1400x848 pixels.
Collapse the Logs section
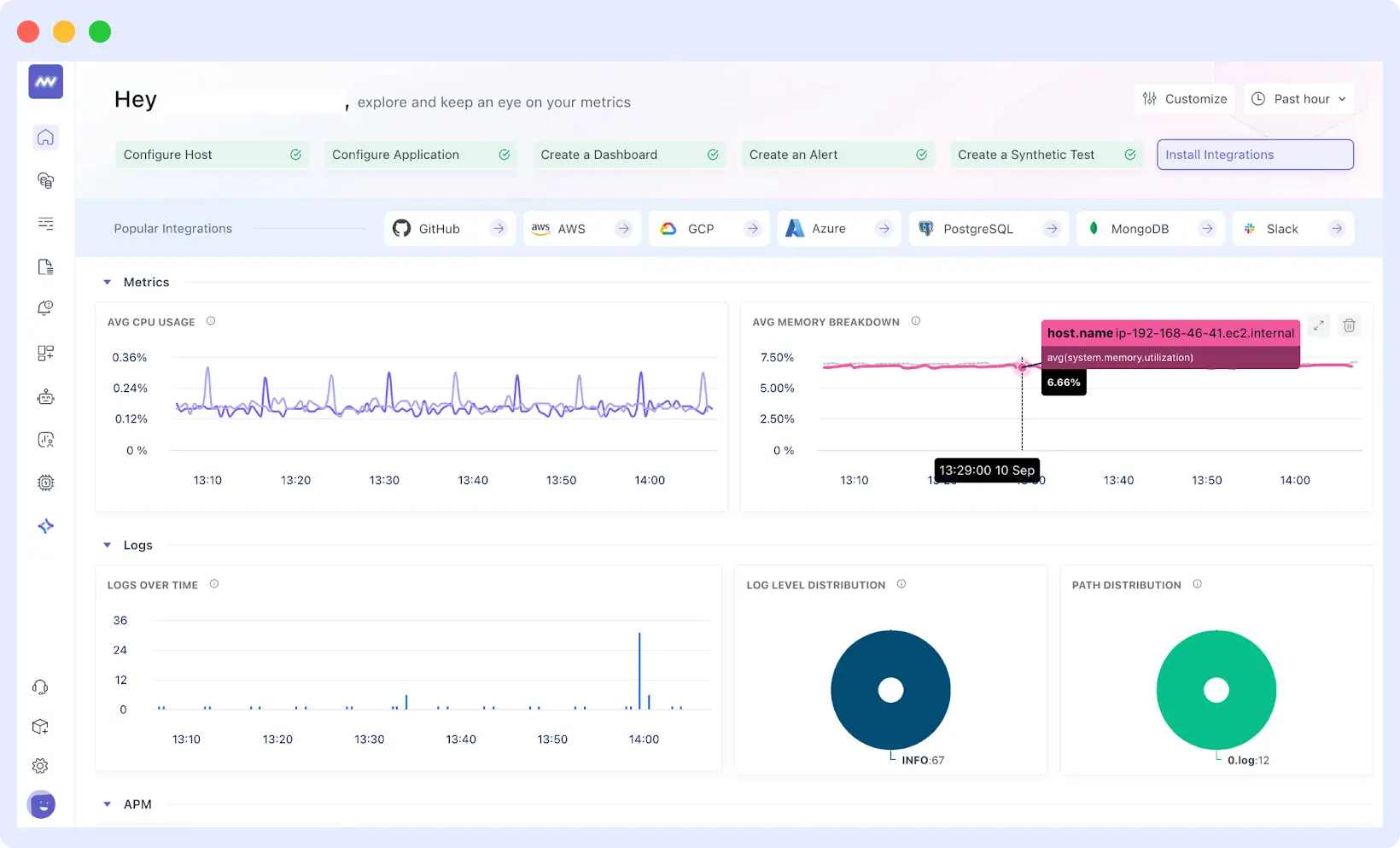pos(107,545)
